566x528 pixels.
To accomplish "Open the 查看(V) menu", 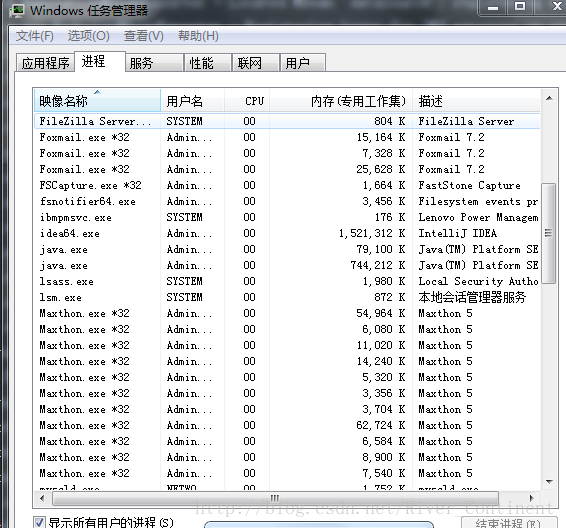I will coord(143,36).
